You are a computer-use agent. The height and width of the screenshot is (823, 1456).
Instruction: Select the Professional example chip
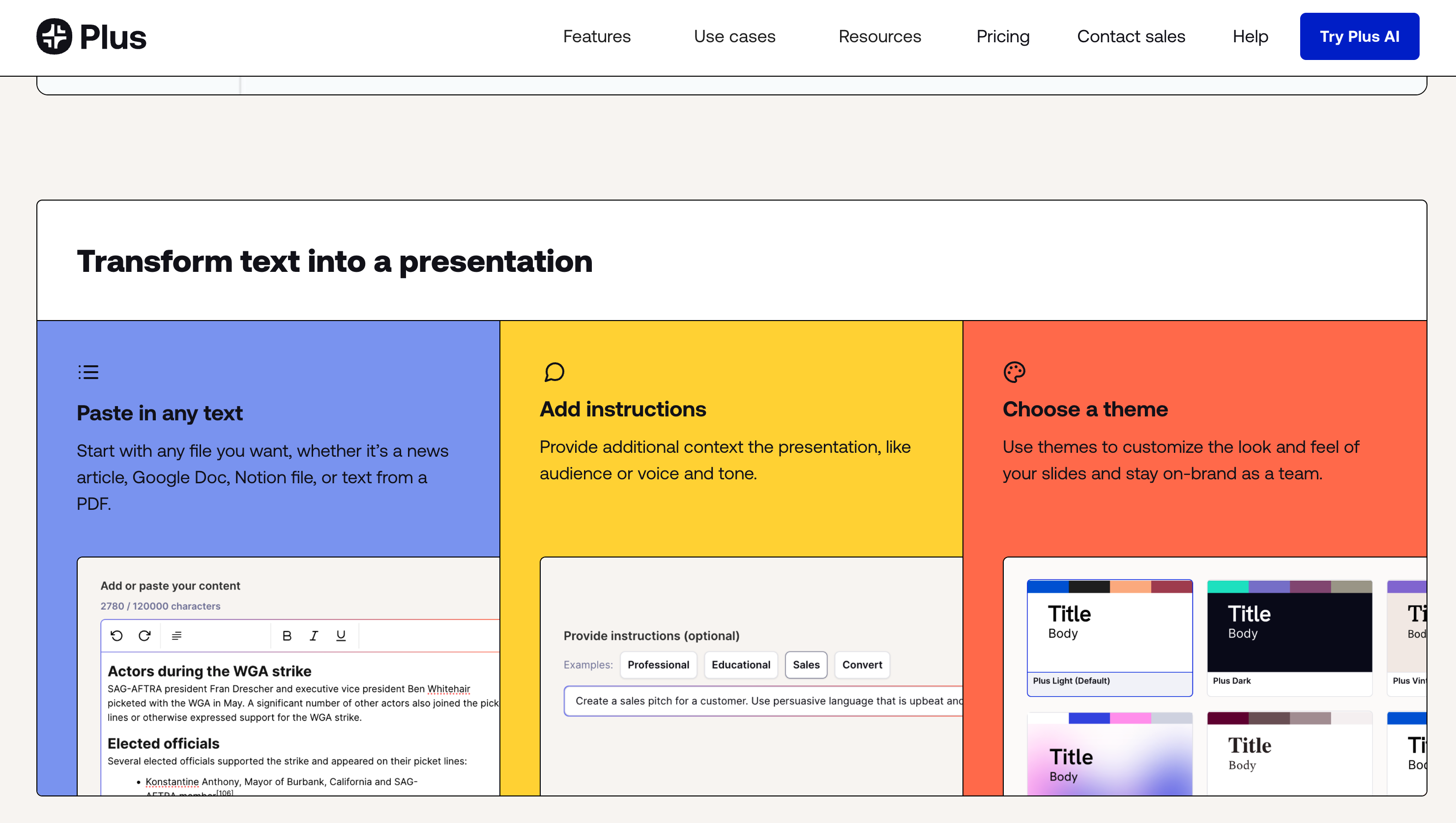pos(658,665)
